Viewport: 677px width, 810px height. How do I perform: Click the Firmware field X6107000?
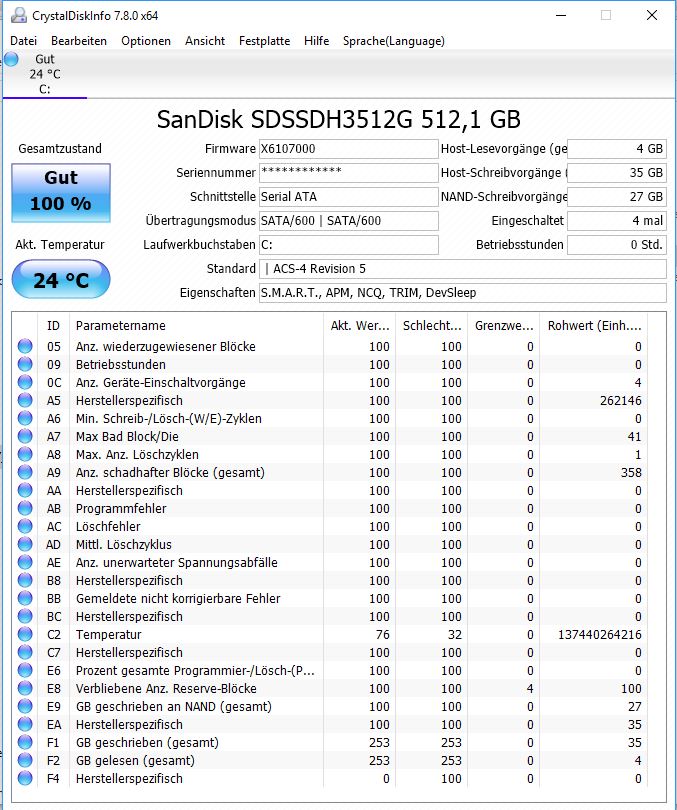point(349,149)
